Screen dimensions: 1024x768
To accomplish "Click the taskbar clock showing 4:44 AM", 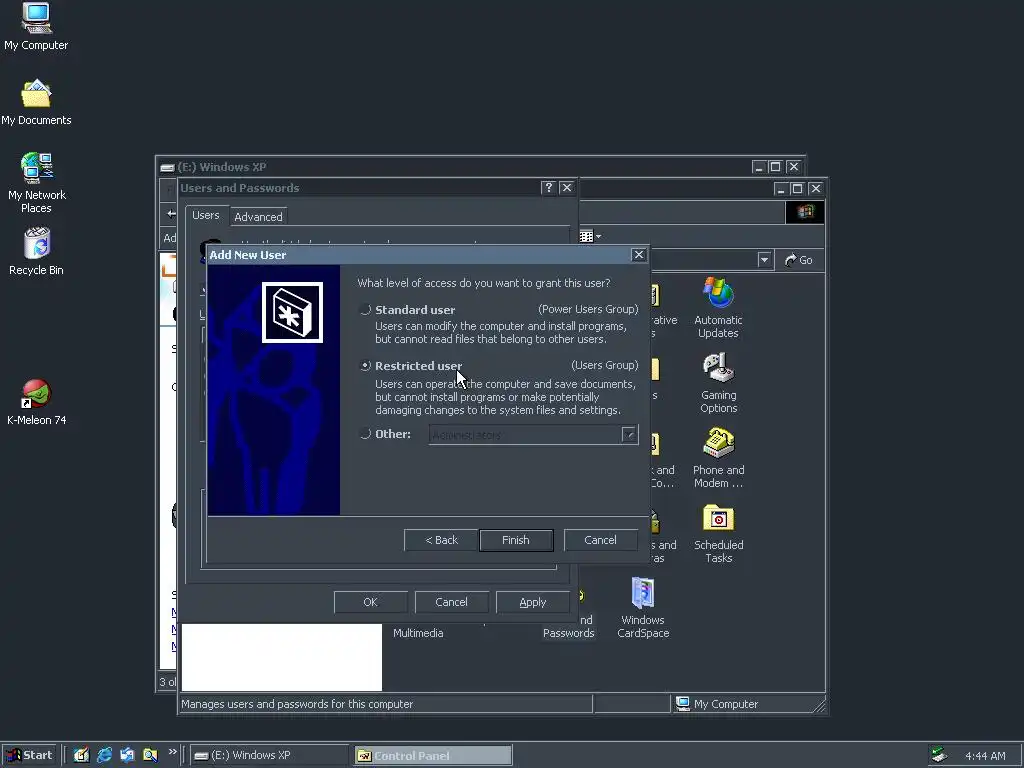I will coord(985,756).
